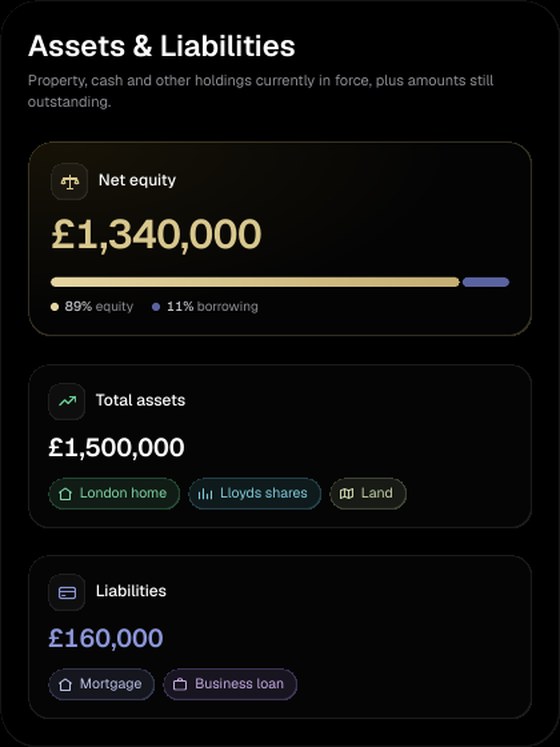Screen dimensions: 560x747
Task: Open the Land asset chip
Action: click(x=368, y=494)
